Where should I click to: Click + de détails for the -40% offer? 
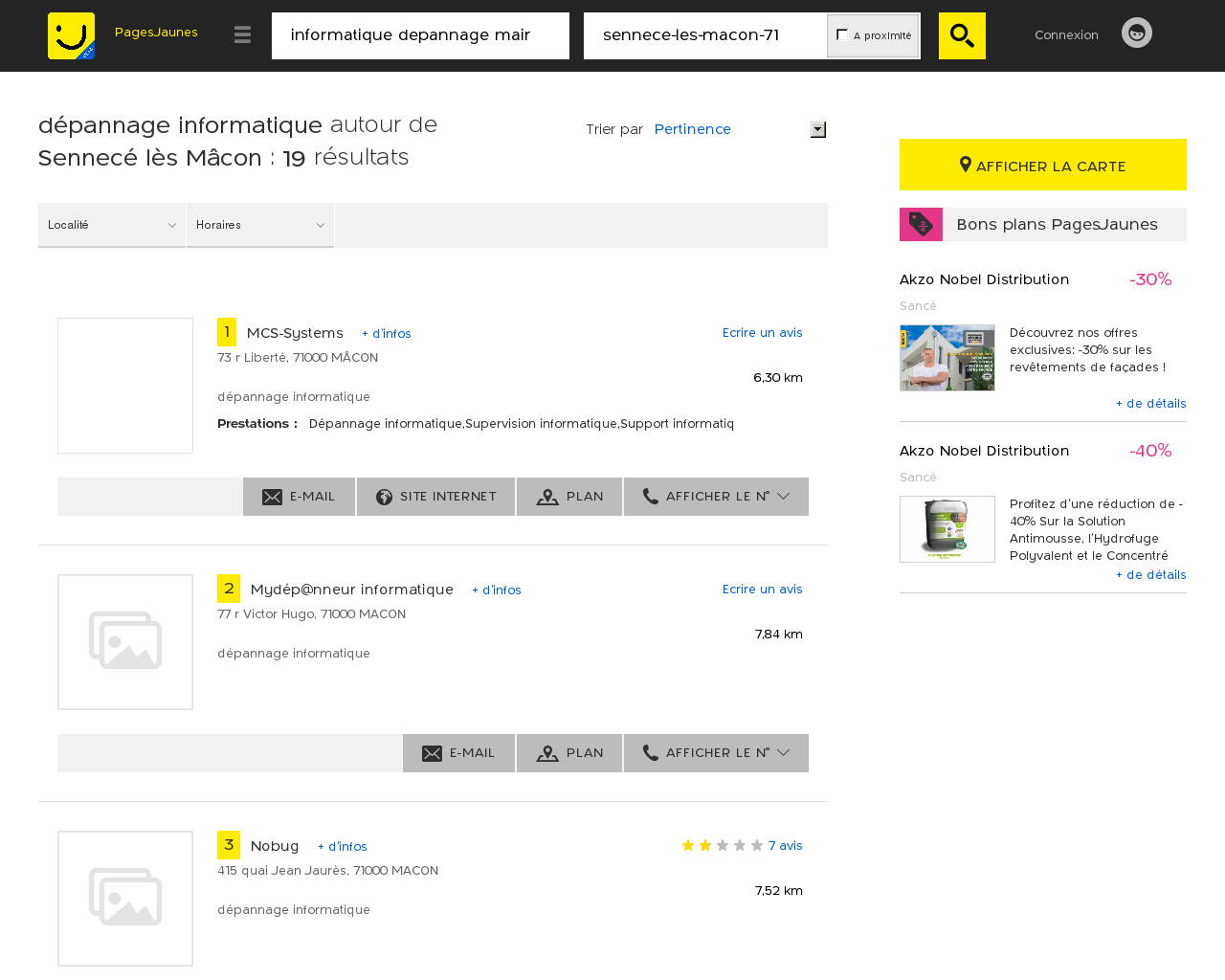point(1151,575)
